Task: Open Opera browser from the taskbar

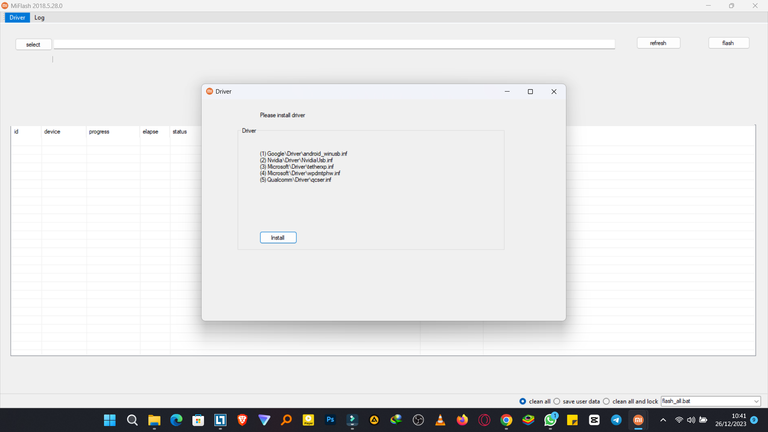Action: coord(484,420)
